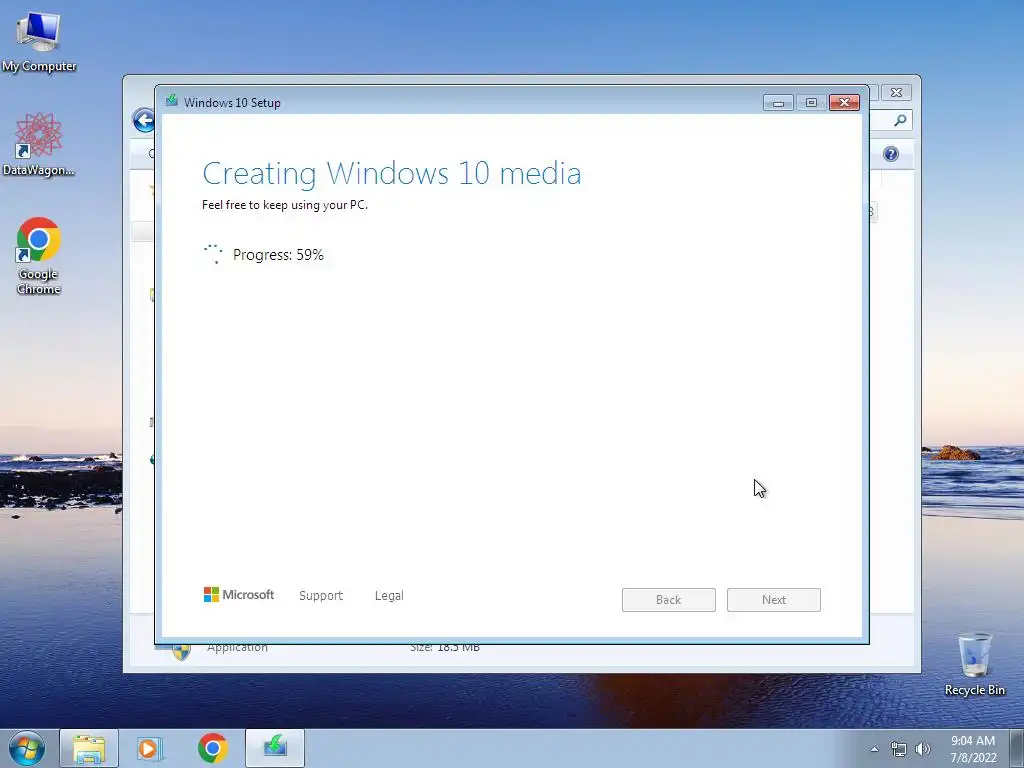The width and height of the screenshot is (1024, 768).
Task: Launch Google Chrome from the desktop
Action: (39, 255)
